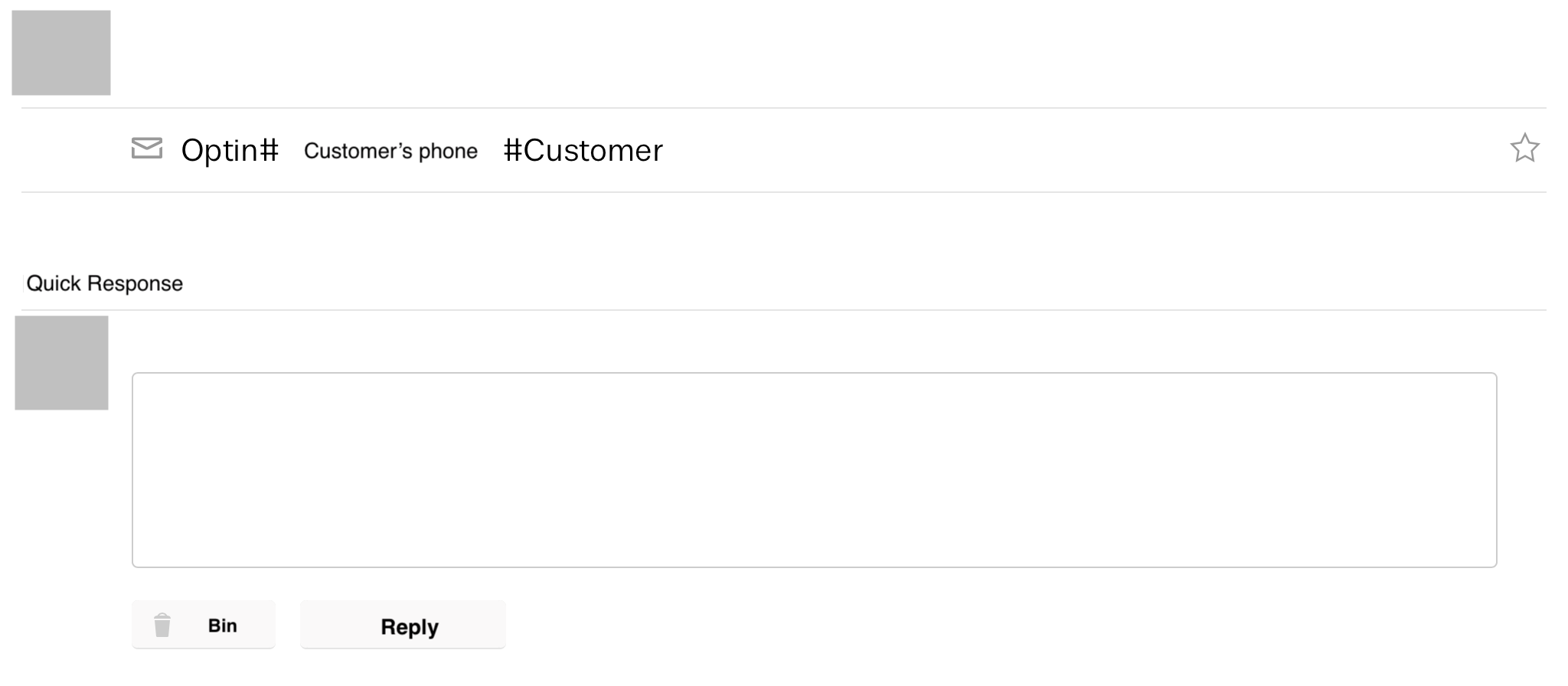Open the sender avatar at the top
The height and width of the screenshot is (686, 1568).
61,53
